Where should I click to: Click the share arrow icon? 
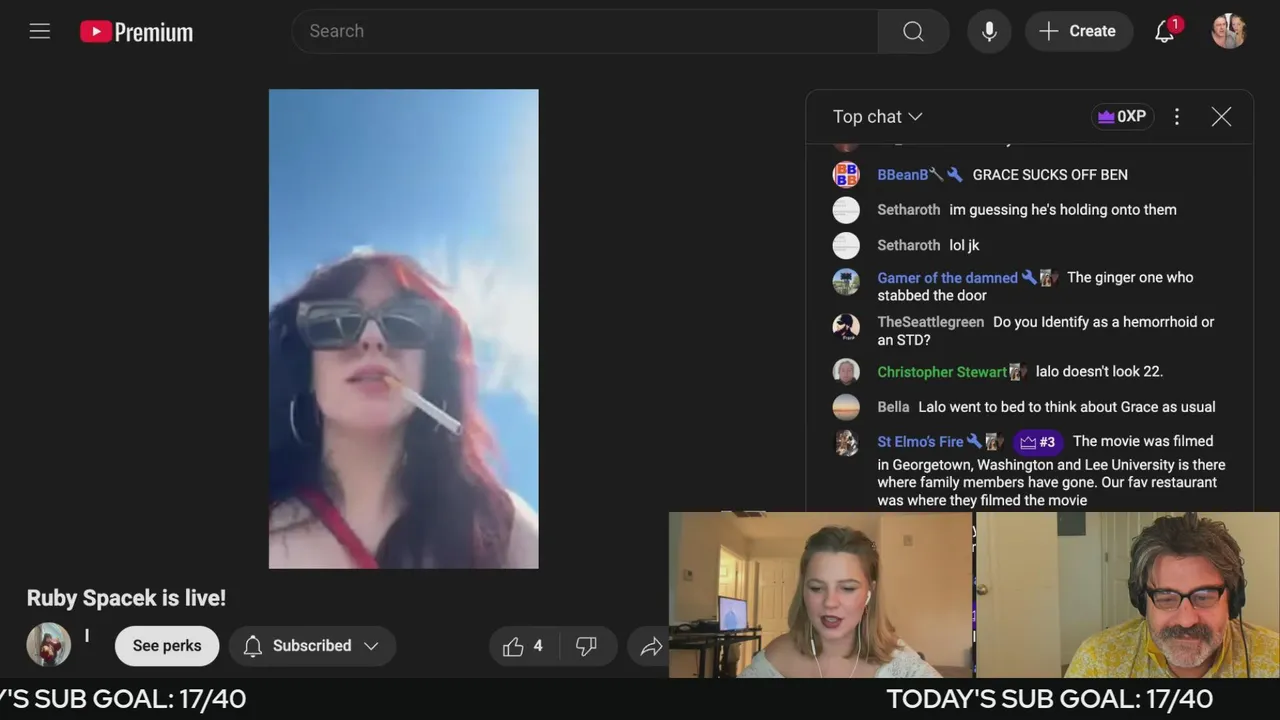click(652, 647)
